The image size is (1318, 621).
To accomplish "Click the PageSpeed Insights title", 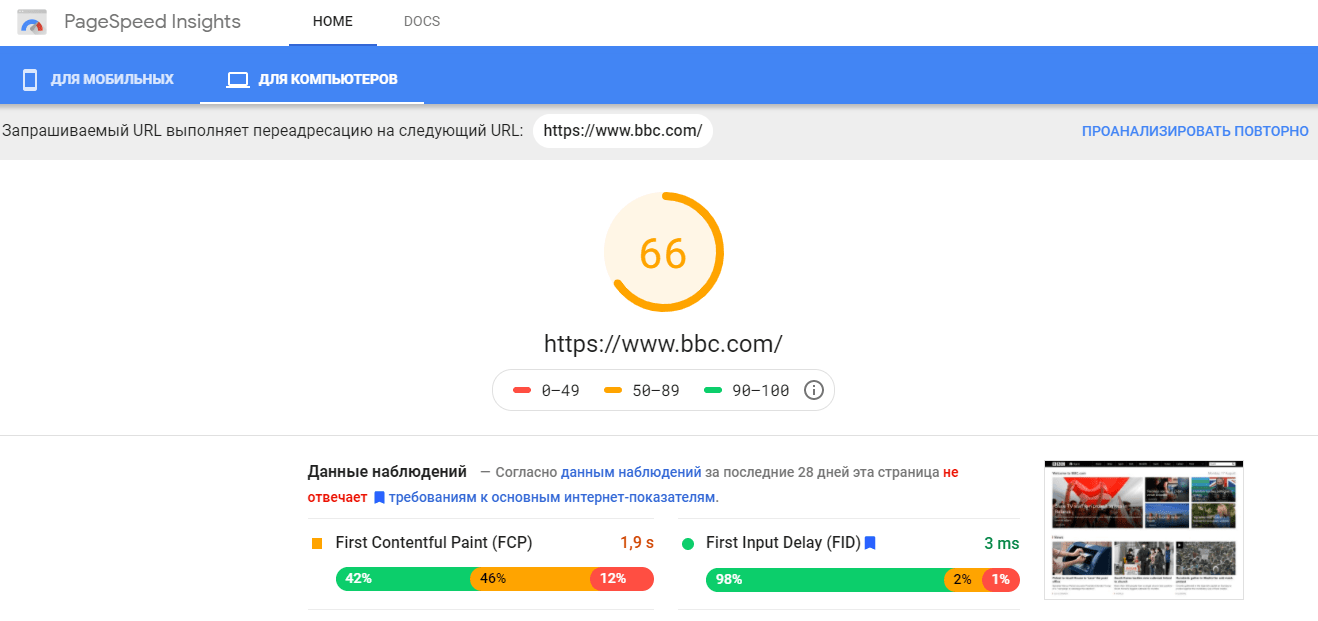I will coord(152,22).
